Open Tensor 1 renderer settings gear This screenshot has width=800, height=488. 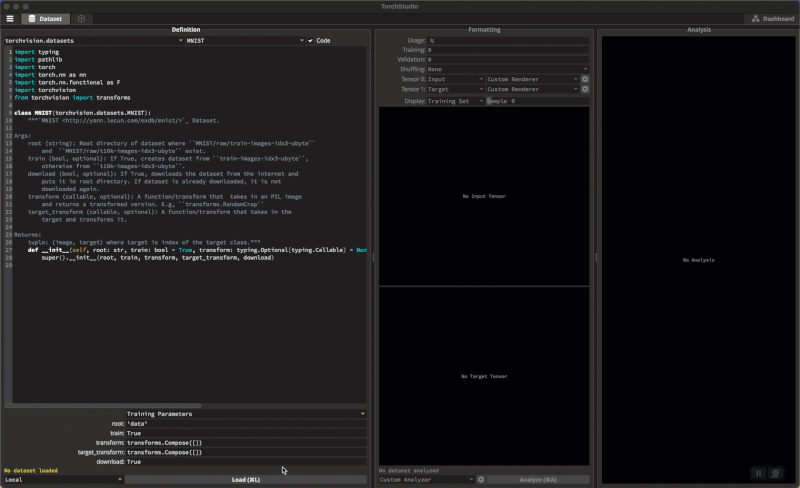coord(585,89)
